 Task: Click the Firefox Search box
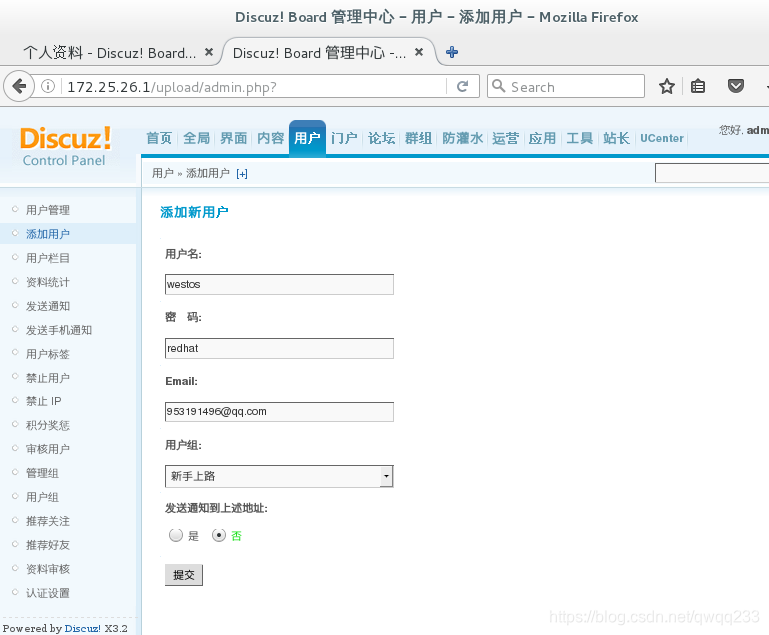click(565, 86)
